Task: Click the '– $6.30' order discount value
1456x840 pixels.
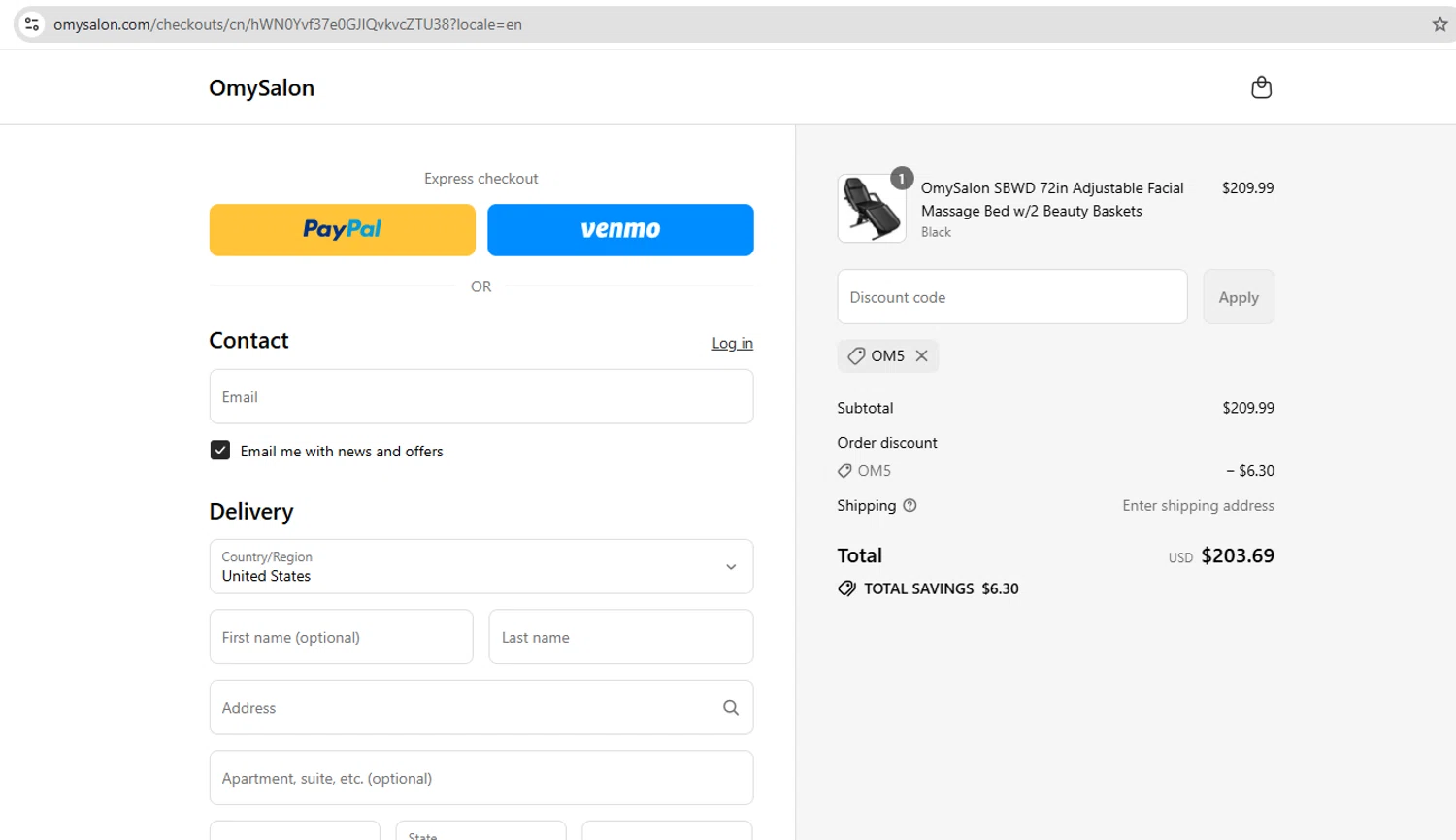Action: [1250, 470]
